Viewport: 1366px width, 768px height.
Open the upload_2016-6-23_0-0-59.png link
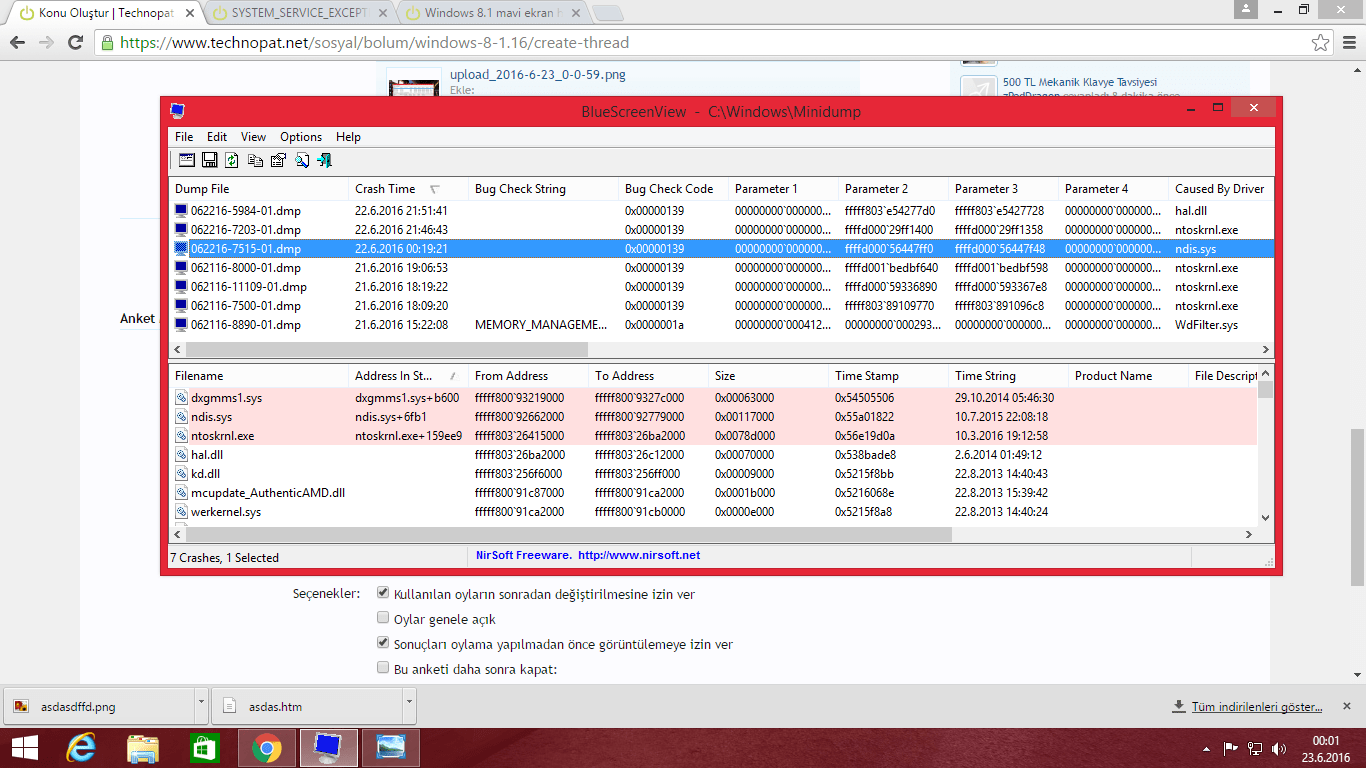point(538,75)
